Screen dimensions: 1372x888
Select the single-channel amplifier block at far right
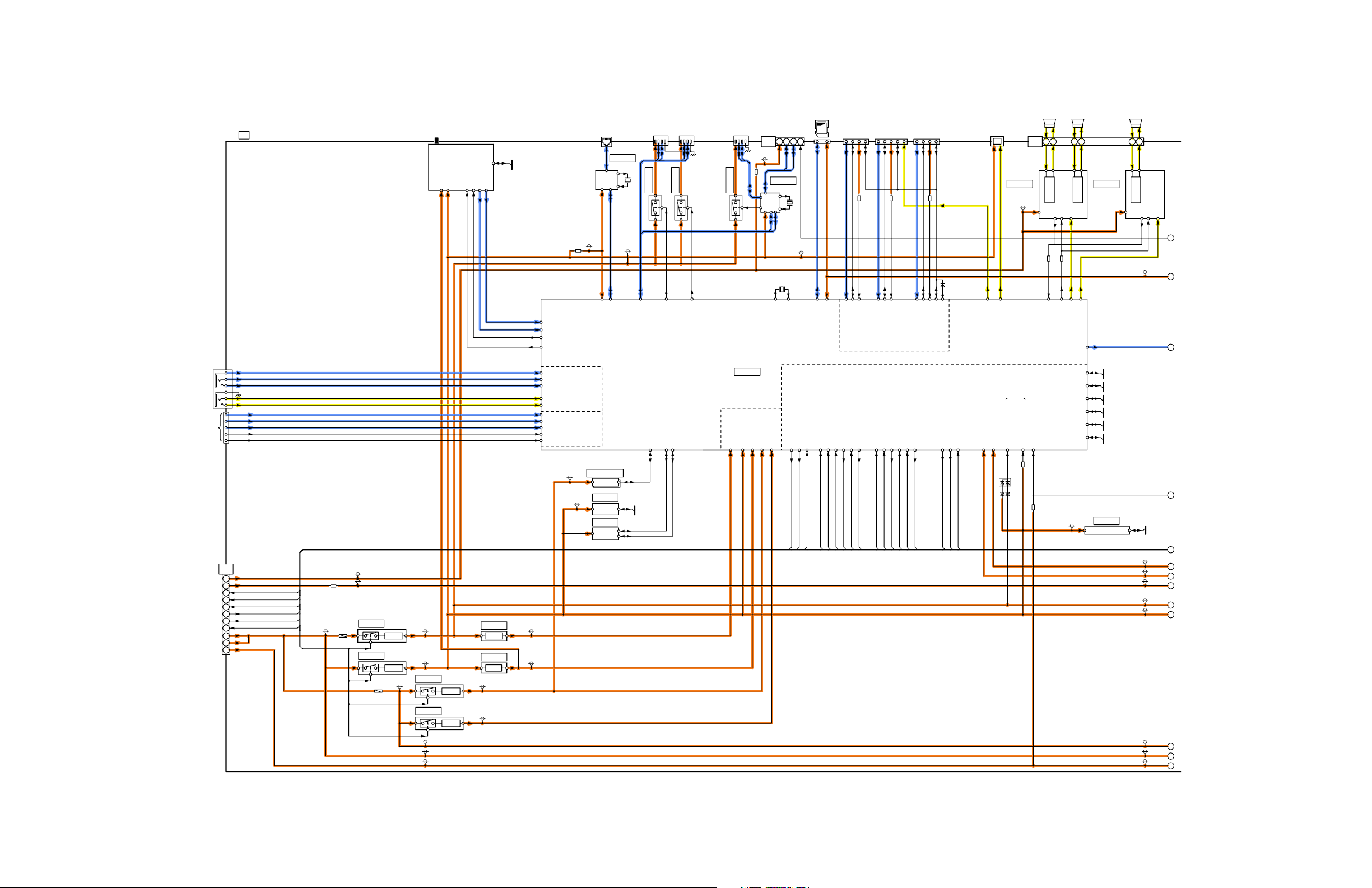[1145, 194]
